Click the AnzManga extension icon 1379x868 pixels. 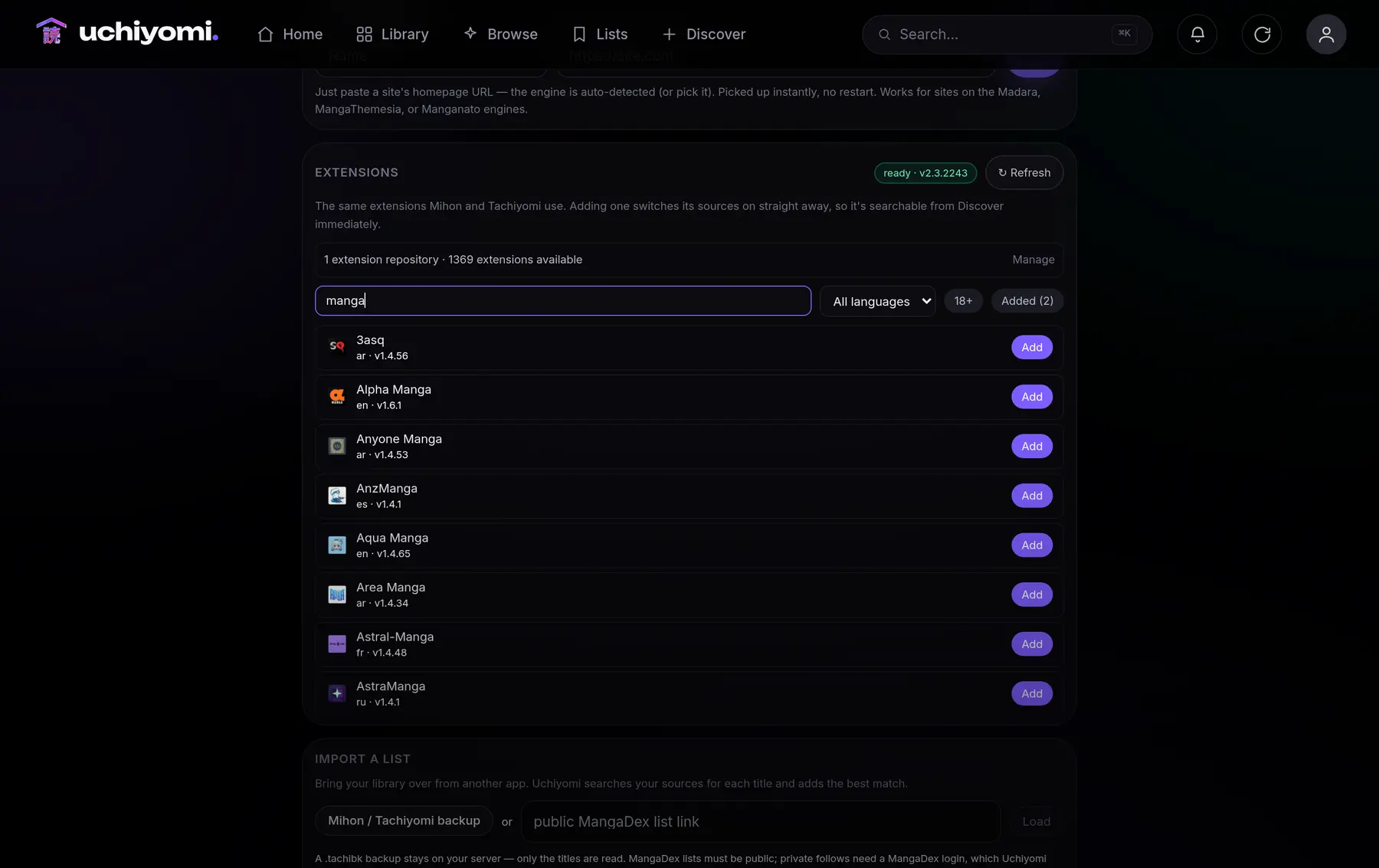tap(337, 496)
